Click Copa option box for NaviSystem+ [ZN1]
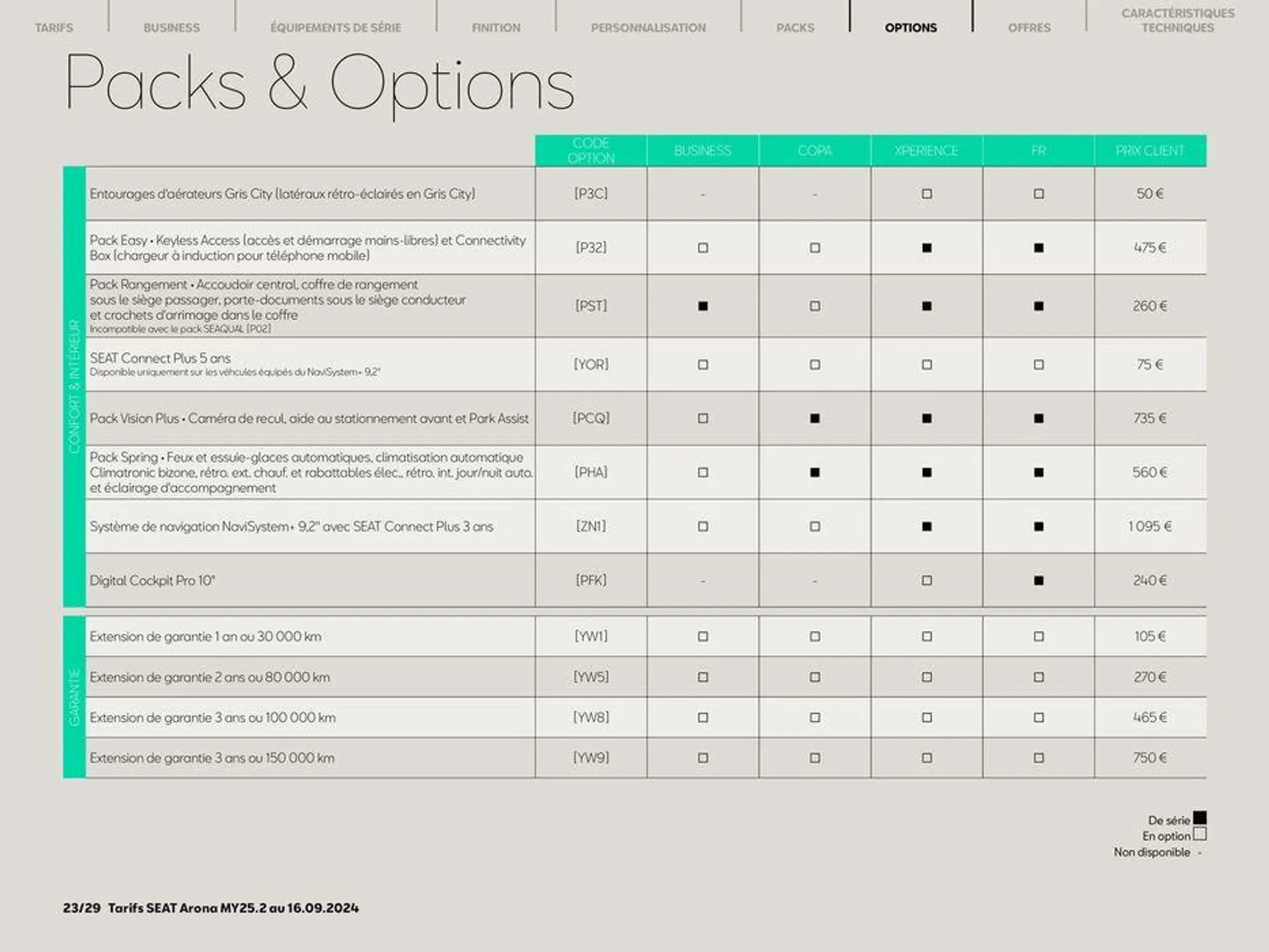 [x=815, y=527]
